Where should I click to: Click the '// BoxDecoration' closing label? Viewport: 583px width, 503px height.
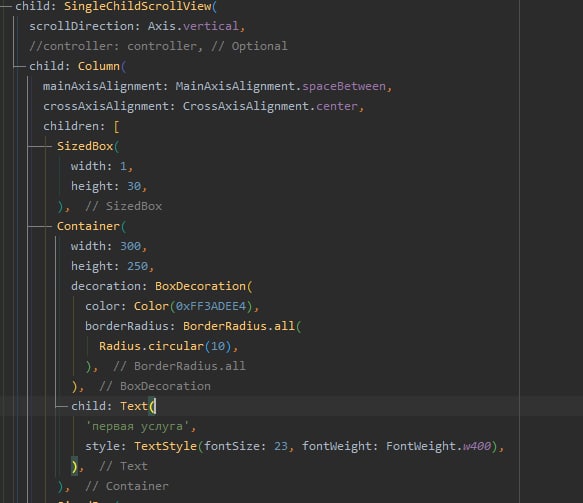point(155,387)
